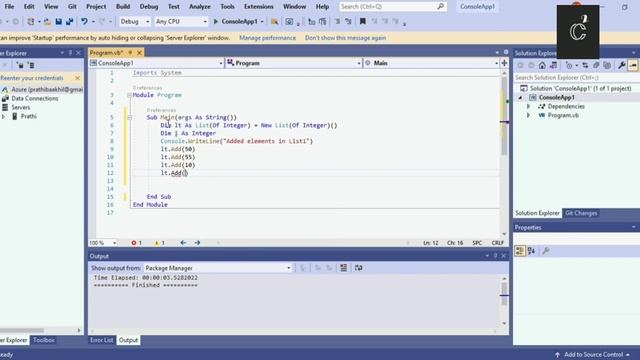640x360 pixels.
Task: Expand the Dependencies node
Action: tap(529, 106)
